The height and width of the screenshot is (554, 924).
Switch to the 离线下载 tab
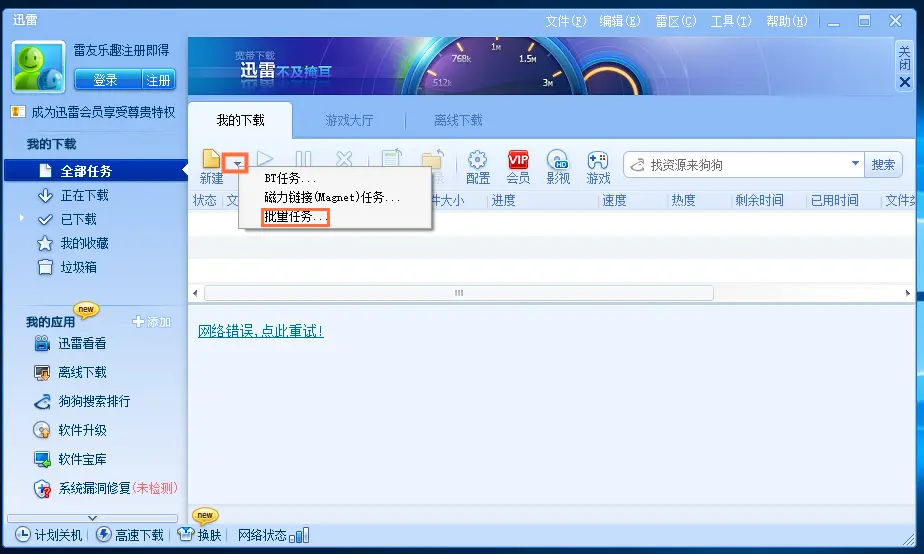(458, 120)
